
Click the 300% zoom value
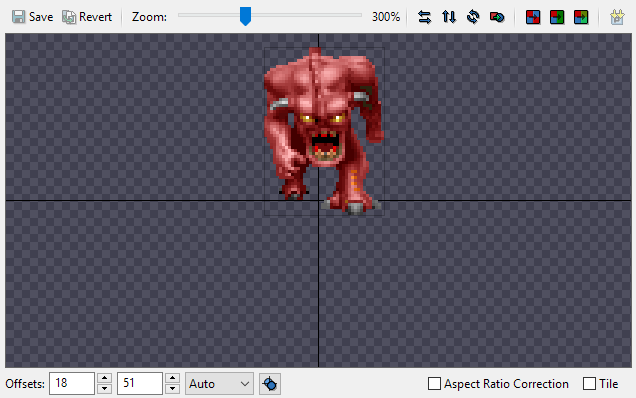(386, 17)
